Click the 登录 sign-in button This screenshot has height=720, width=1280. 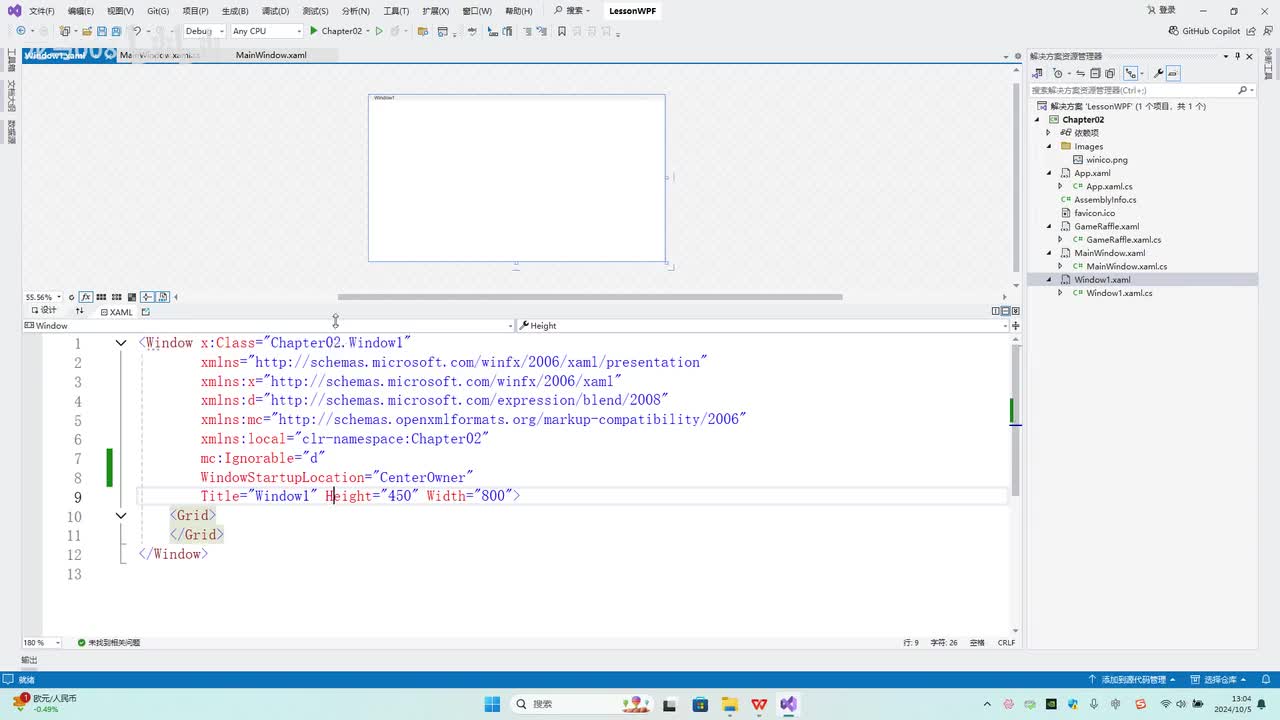tap(1161, 11)
